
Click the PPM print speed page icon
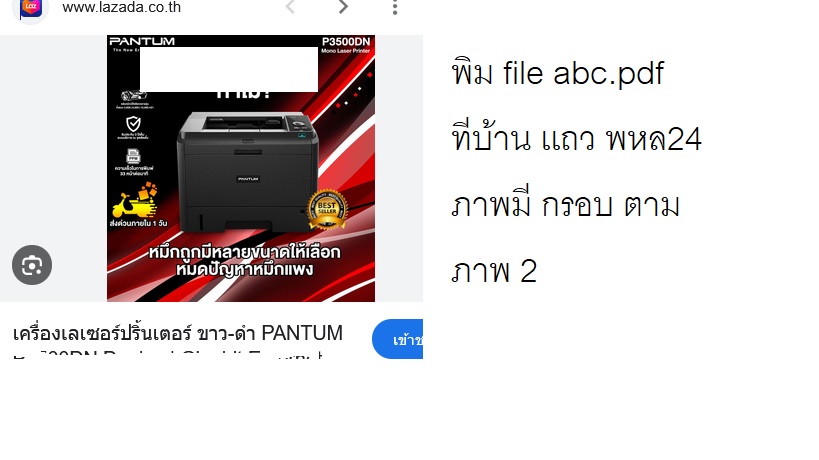point(133,156)
